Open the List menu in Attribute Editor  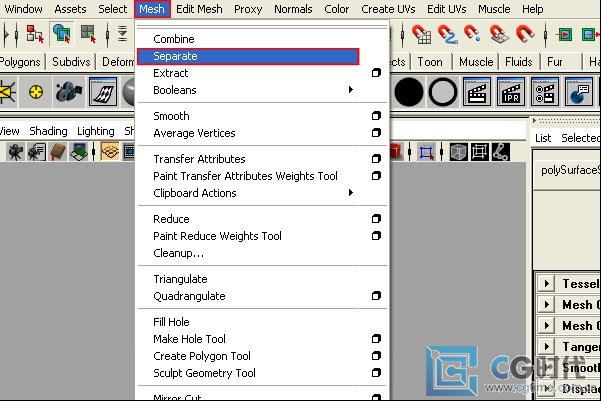click(x=543, y=138)
